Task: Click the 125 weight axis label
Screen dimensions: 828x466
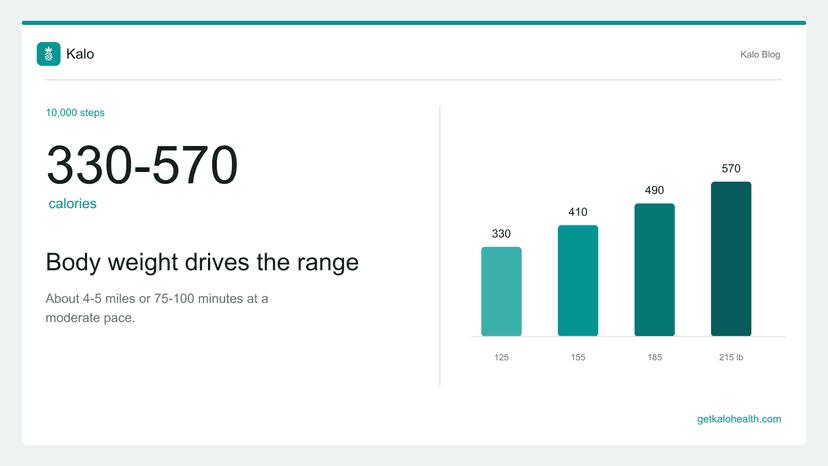Action: [501, 357]
